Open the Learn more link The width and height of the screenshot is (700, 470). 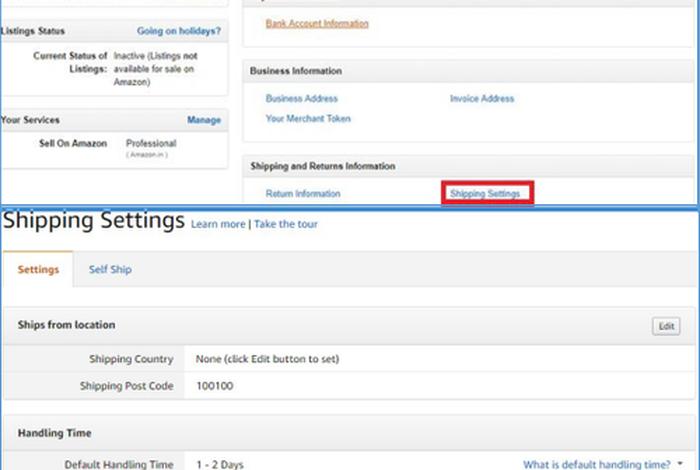(218, 224)
